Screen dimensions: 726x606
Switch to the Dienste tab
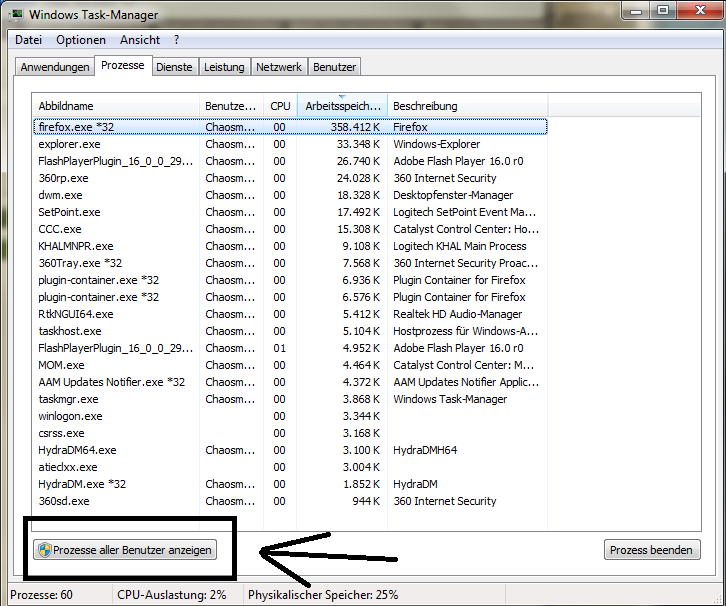pyautogui.click(x=174, y=67)
